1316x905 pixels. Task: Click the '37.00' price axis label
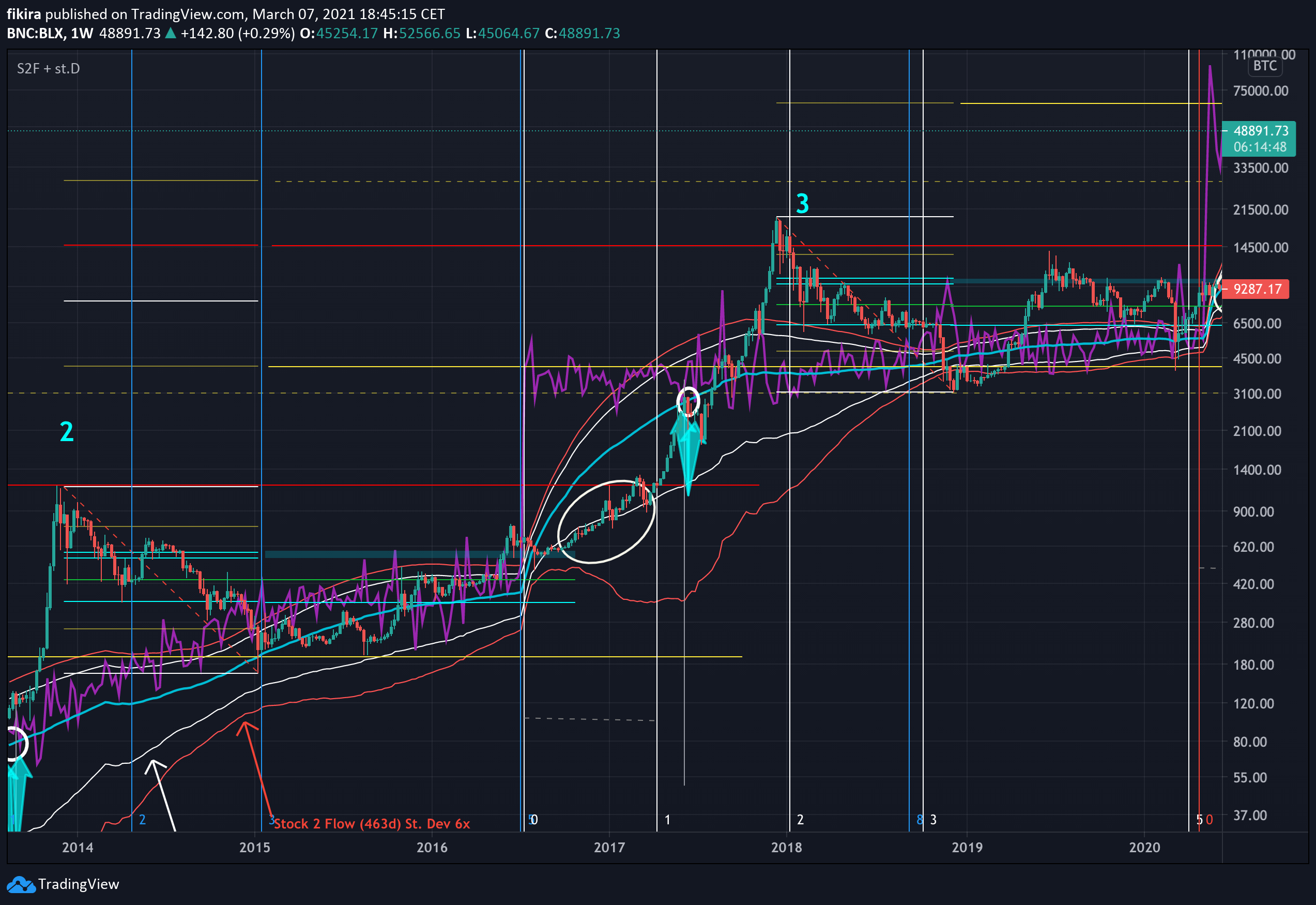pos(1250,816)
